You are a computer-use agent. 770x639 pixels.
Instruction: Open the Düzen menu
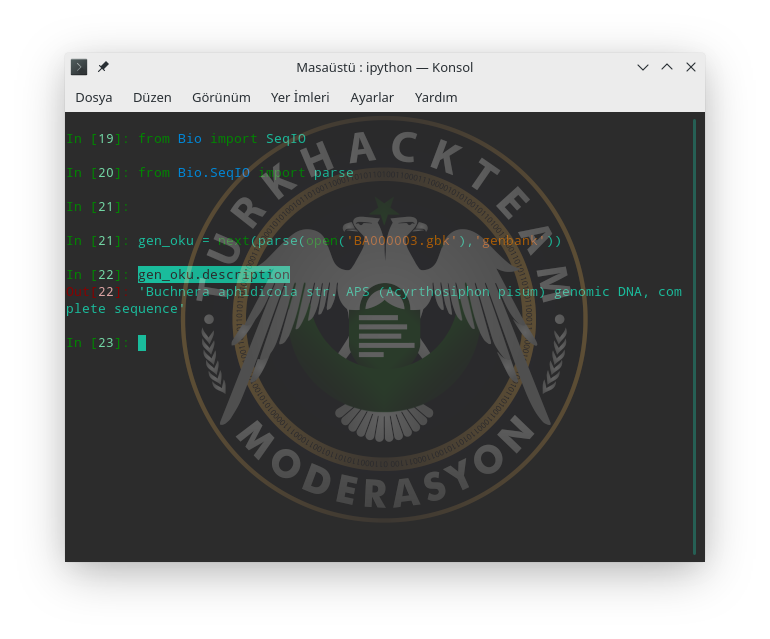152,97
